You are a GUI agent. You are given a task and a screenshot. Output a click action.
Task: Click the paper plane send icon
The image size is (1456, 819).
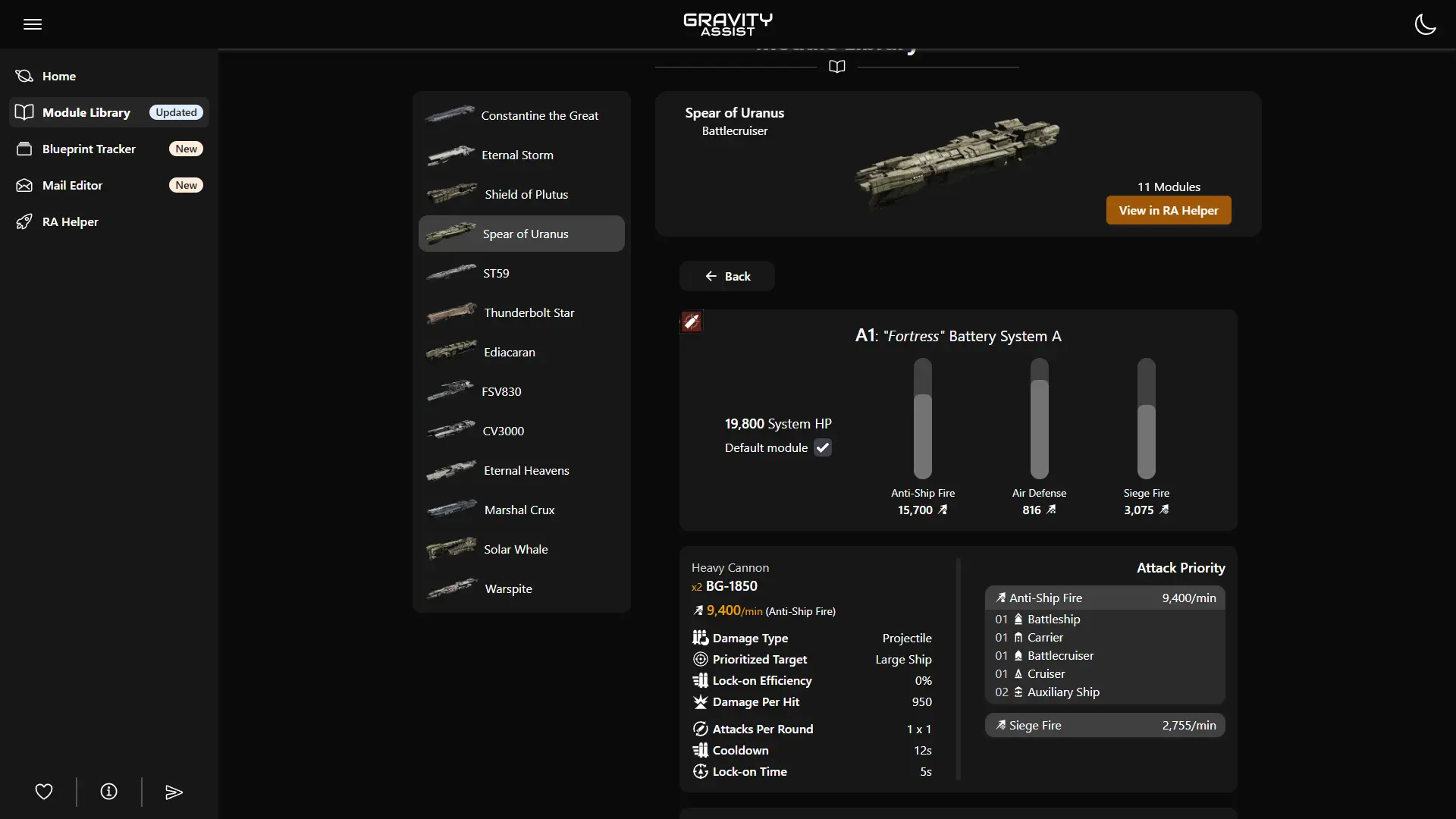[x=174, y=792]
